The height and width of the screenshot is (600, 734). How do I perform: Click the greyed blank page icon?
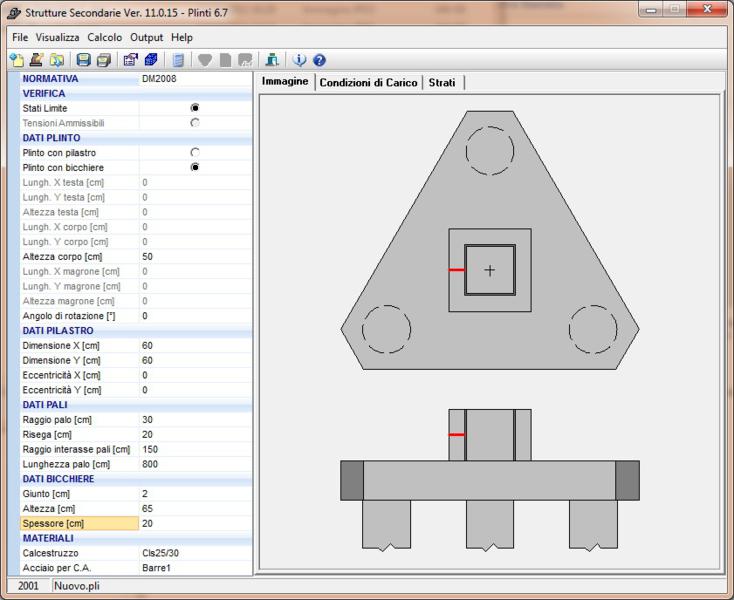(x=225, y=60)
